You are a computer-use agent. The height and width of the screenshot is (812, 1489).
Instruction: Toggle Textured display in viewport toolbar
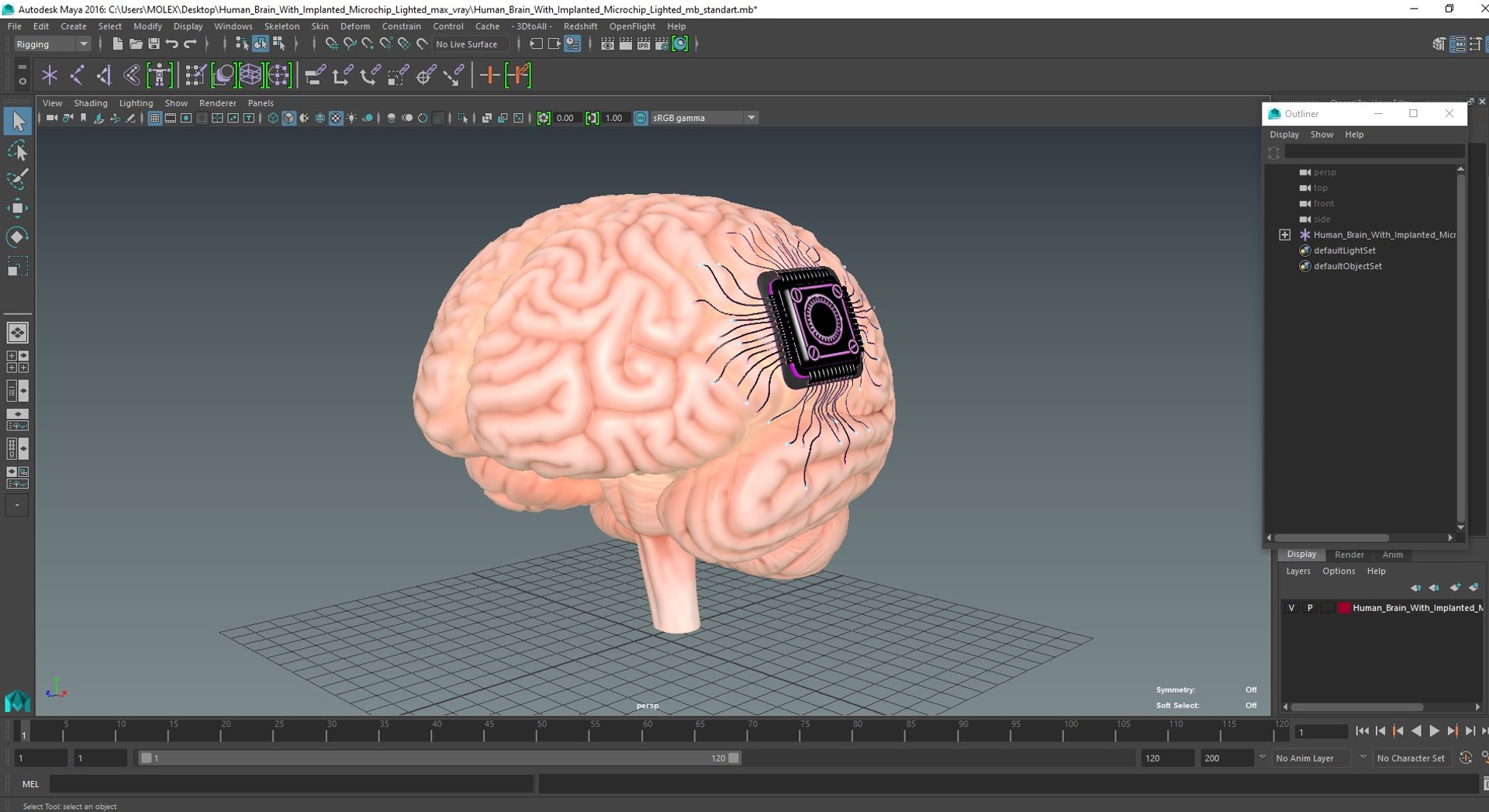click(336, 118)
